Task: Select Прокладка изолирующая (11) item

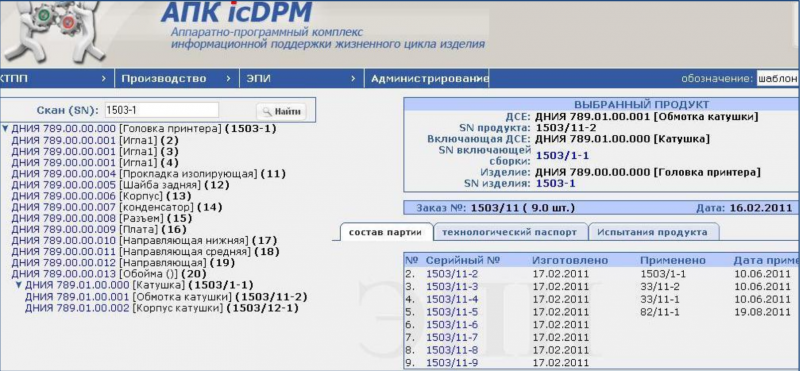Action: click(148, 174)
